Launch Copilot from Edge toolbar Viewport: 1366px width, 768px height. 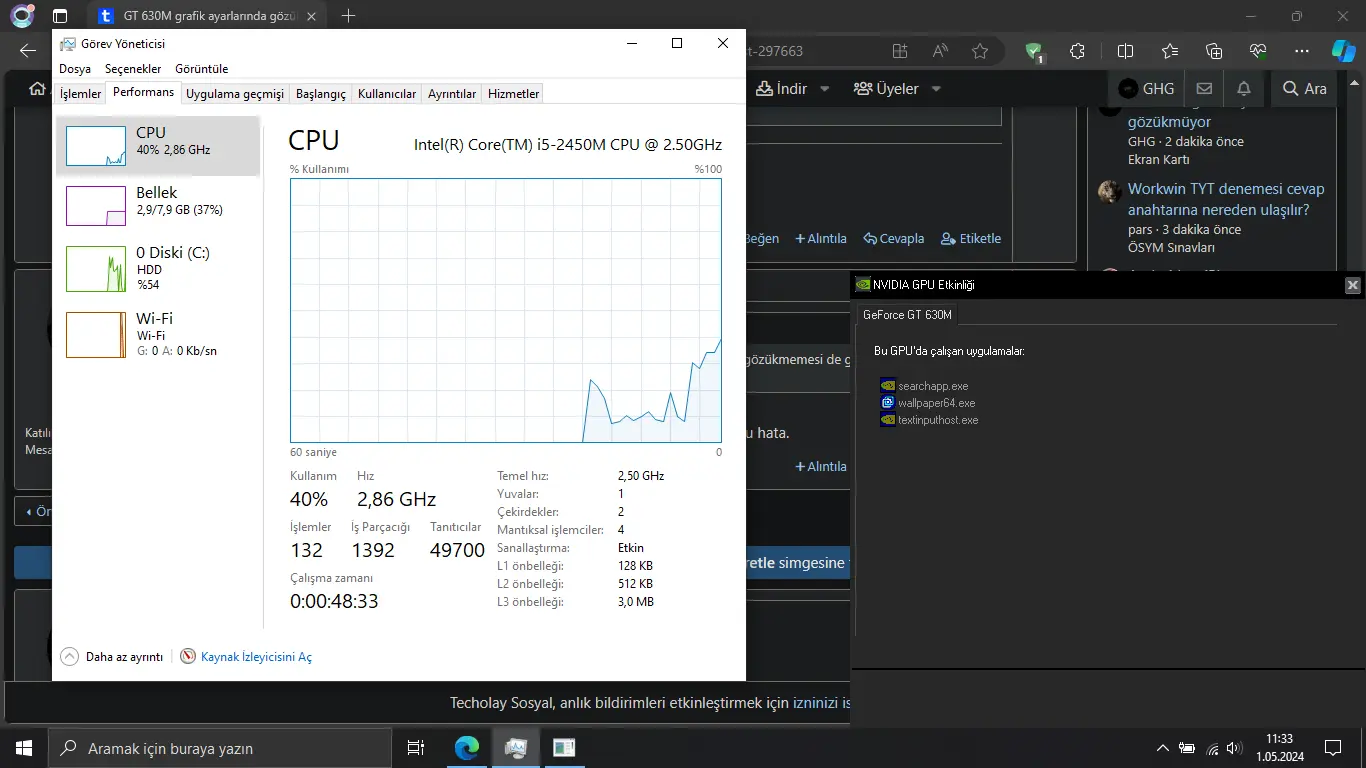(1343, 51)
